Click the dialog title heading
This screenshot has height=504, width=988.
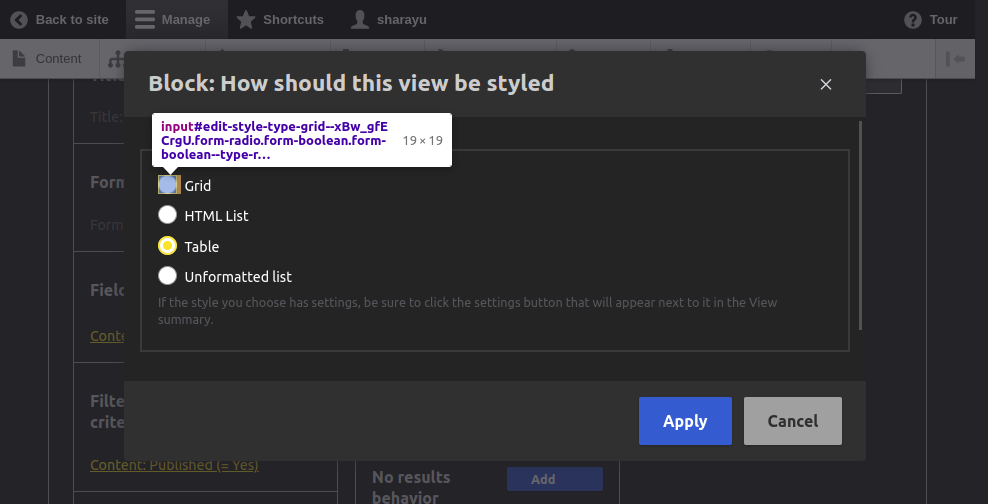[351, 83]
